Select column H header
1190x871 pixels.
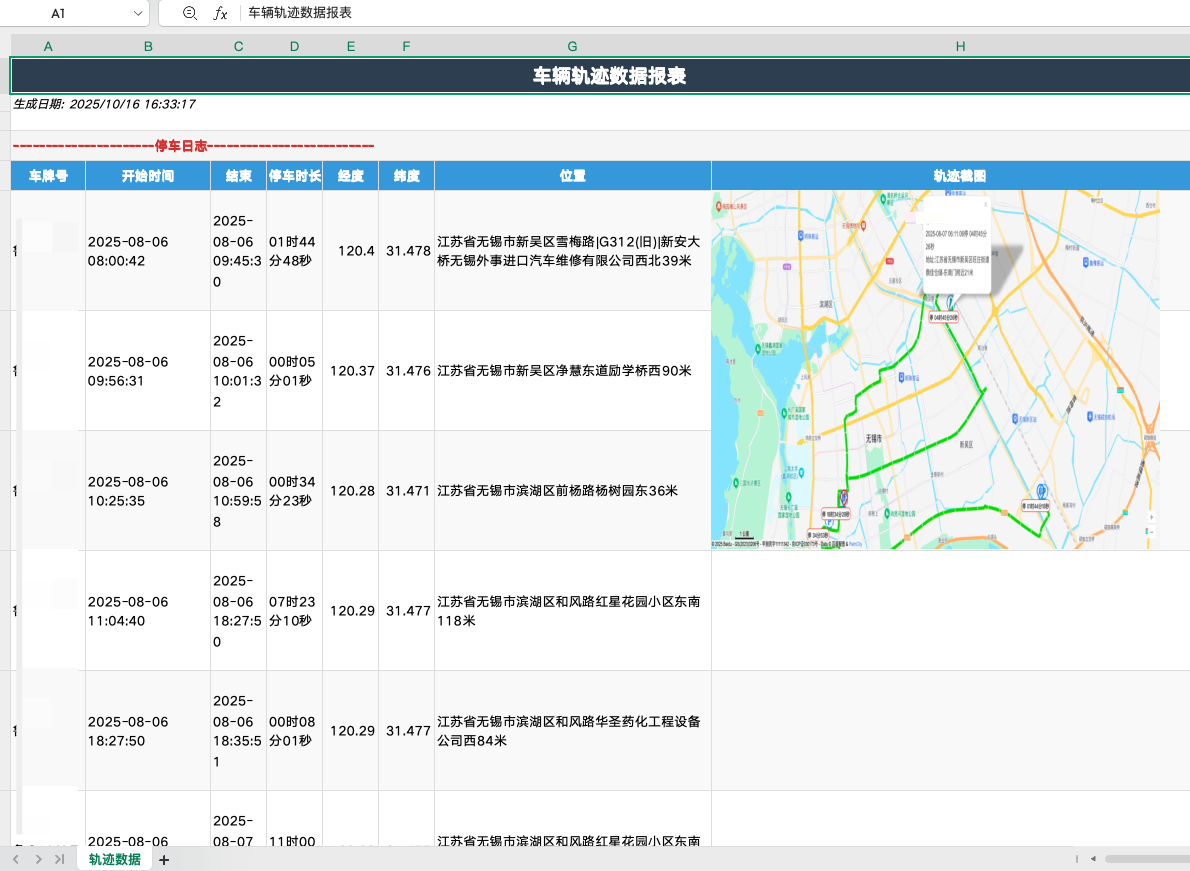pyautogui.click(x=960, y=46)
